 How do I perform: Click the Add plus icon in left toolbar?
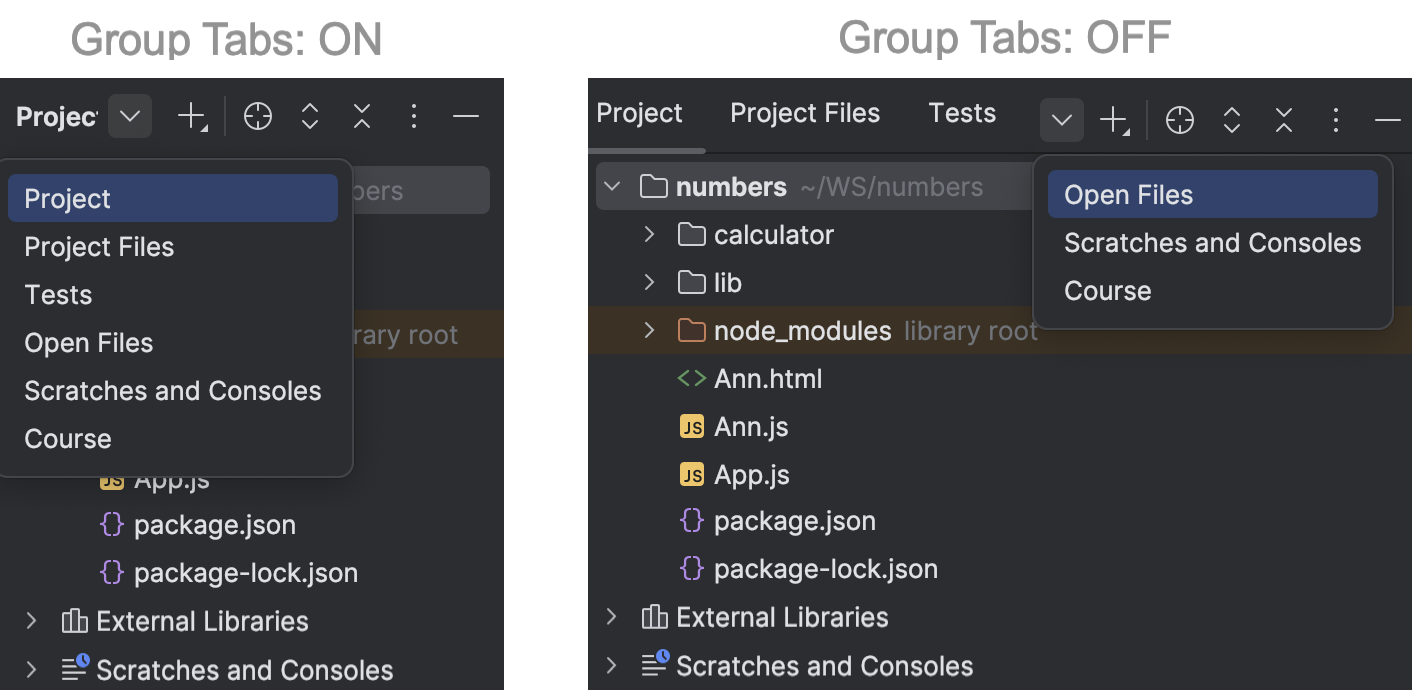pyautogui.click(x=191, y=116)
